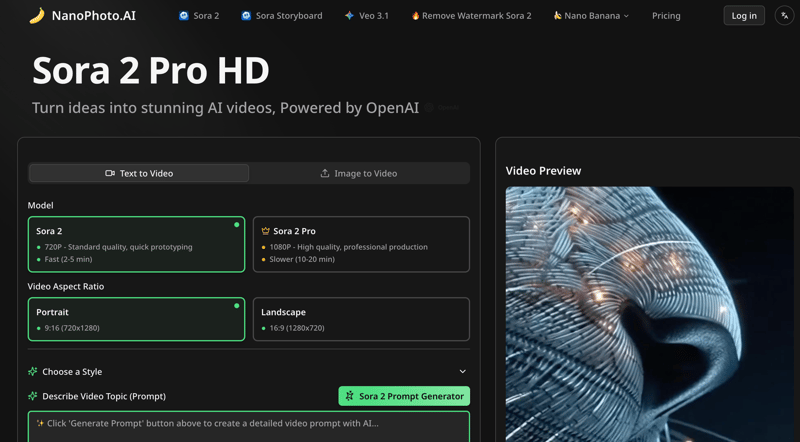Click the Remove Watermark fire icon

click(415, 16)
